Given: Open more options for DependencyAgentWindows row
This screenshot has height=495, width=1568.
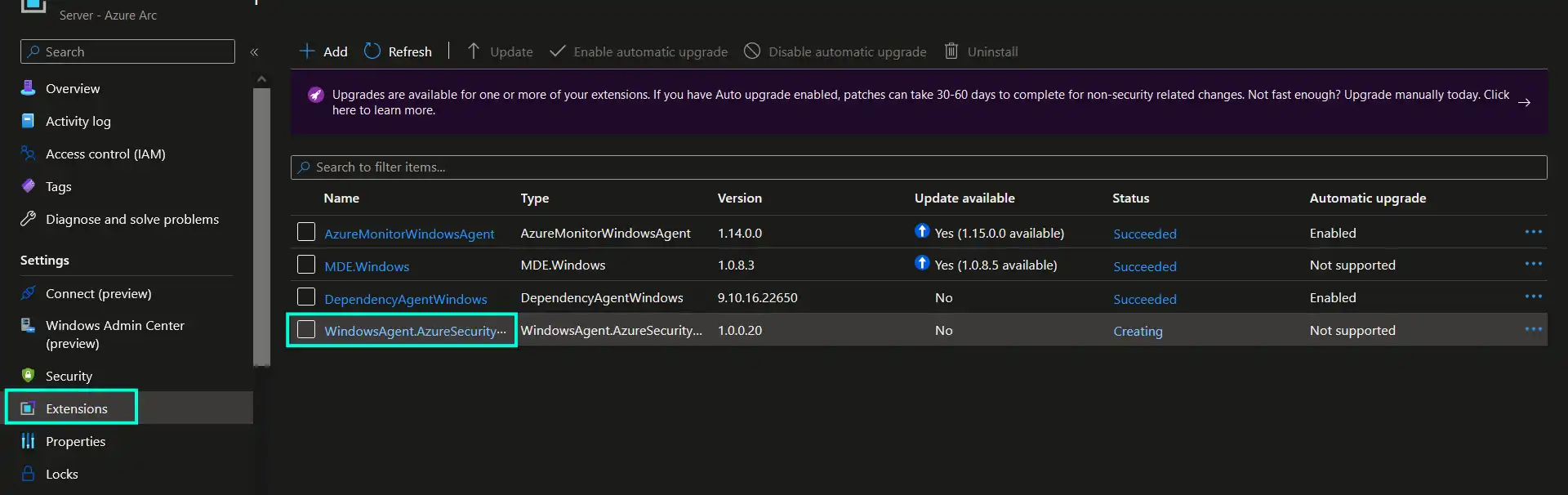Looking at the screenshot, I should pyautogui.click(x=1534, y=297).
